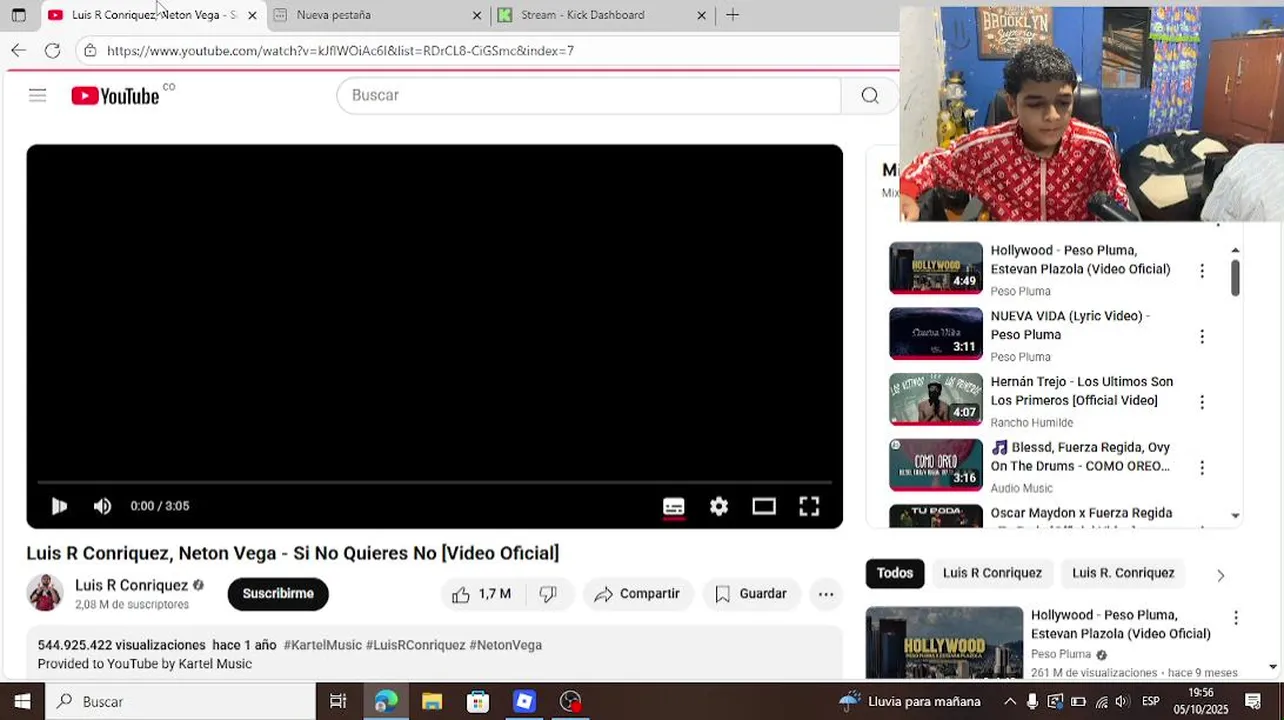Viewport: 1284px width, 720px height.
Task: Click the browser address bar URL
Action: point(340,50)
